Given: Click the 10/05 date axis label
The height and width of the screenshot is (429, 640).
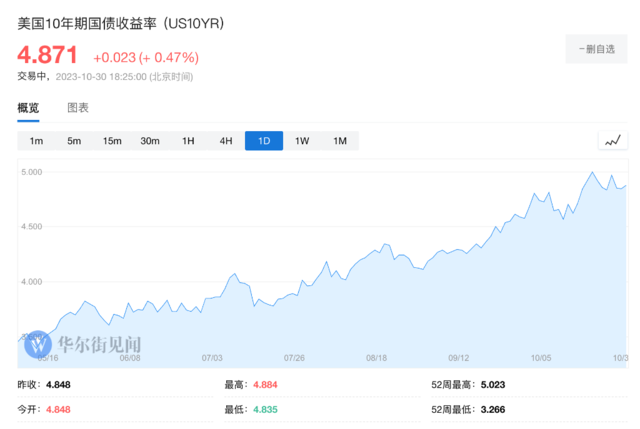Looking at the screenshot, I should [x=541, y=358].
